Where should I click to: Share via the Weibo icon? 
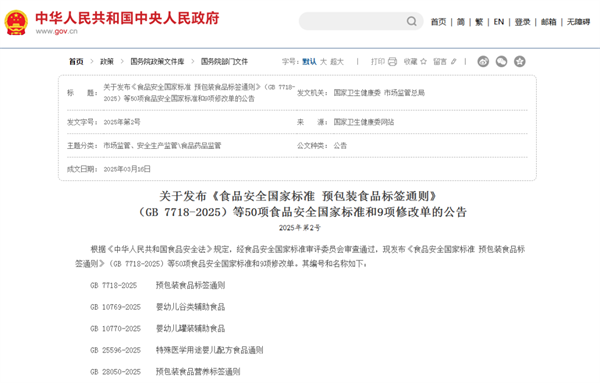tap(483, 61)
